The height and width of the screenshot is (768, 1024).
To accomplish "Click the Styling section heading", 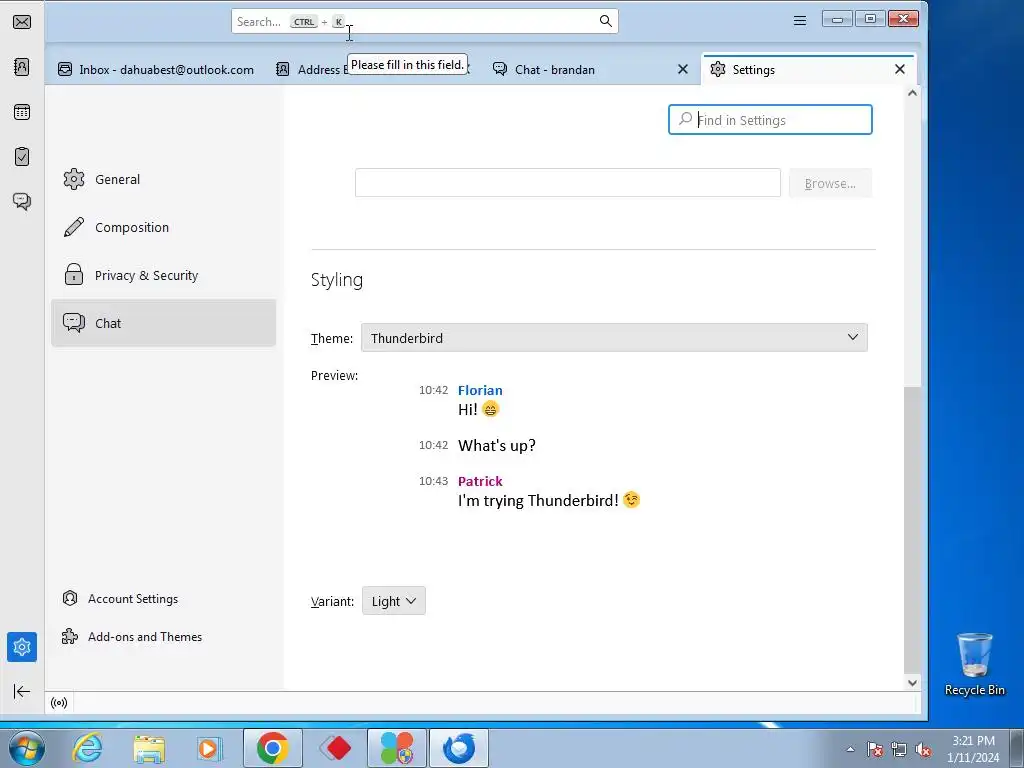I will 336,280.
